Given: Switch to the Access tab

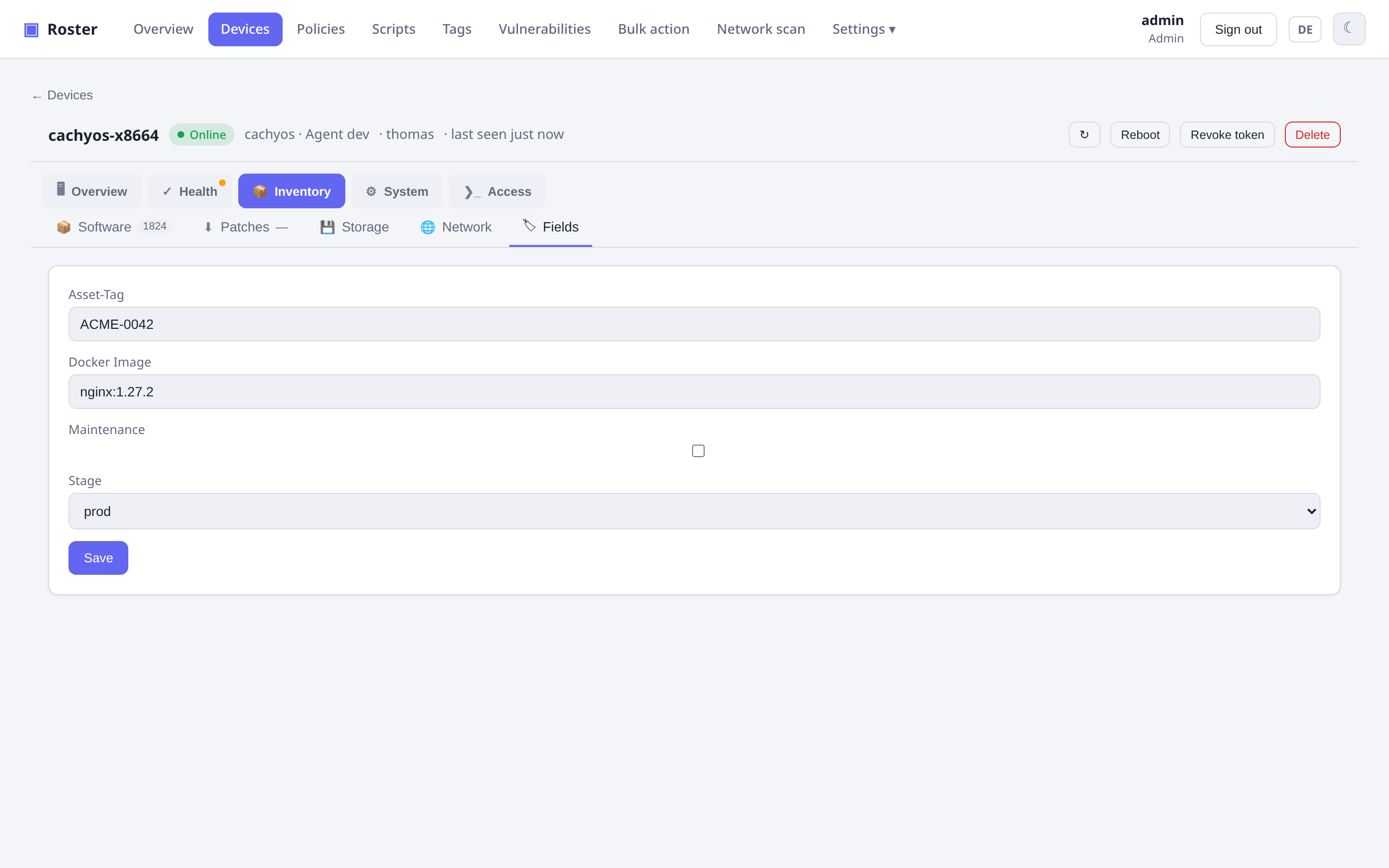Looking at the screenshot, I should point(497,191).
